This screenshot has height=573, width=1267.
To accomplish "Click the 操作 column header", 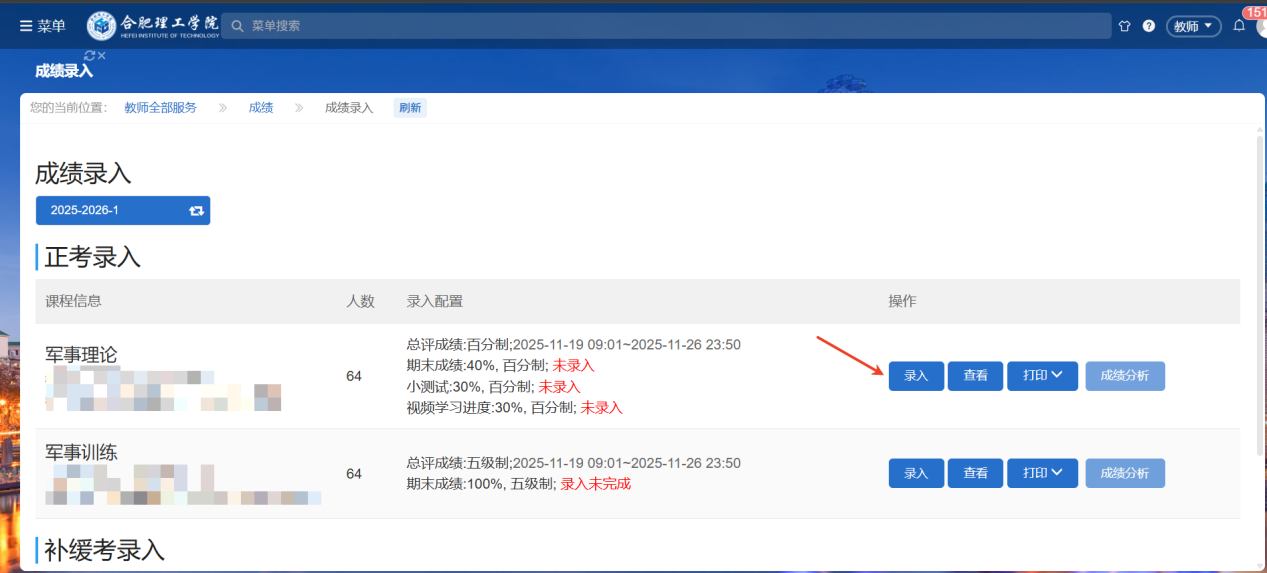I will coord(902,301).
